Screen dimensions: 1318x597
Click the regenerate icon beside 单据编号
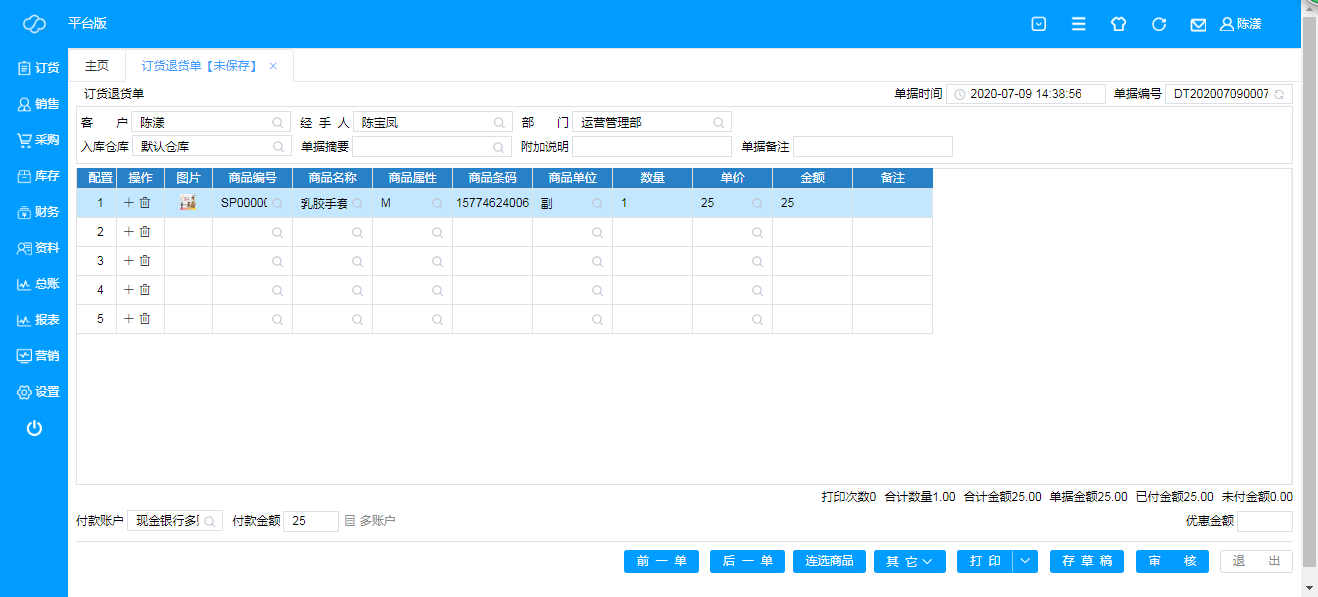pyautogui.click(x=1279, y=94)
